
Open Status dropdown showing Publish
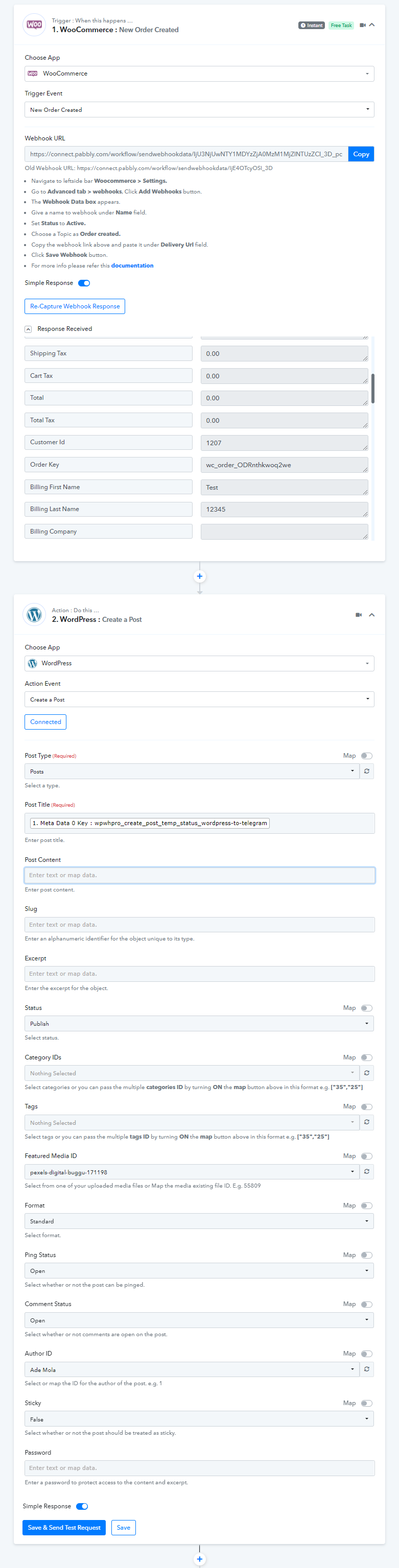click(199, 1024)
